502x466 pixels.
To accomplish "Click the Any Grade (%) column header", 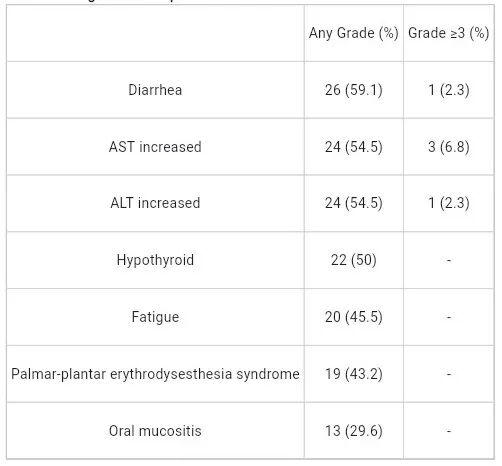I will pyautogui.click(x=354, y=33).
